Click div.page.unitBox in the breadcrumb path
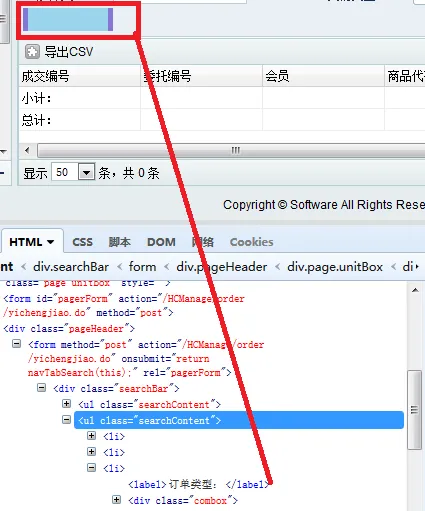The width and height of the screenshot is (425, 511). pyautogui.click(x=335, y=267)
